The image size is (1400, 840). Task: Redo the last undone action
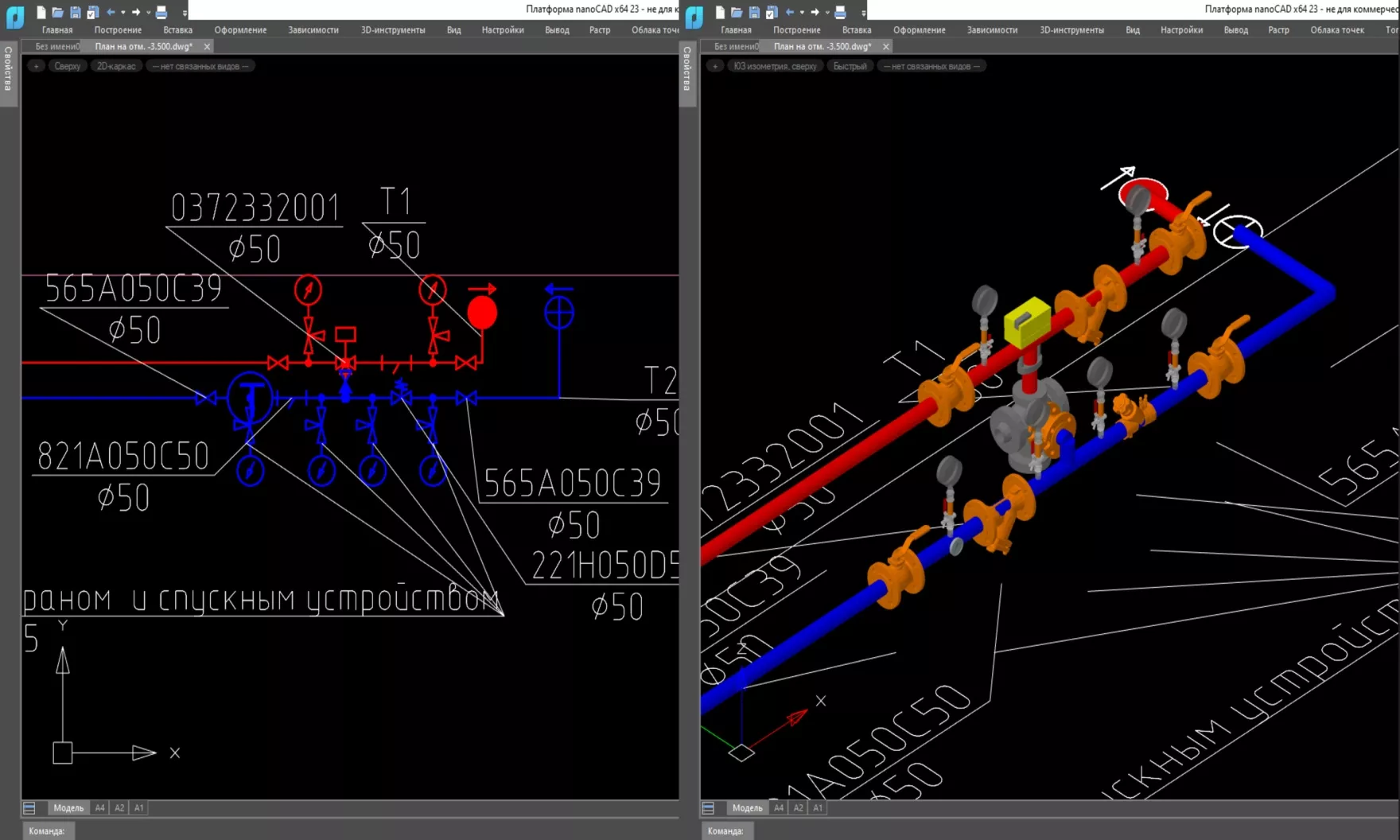coord(136,12)
